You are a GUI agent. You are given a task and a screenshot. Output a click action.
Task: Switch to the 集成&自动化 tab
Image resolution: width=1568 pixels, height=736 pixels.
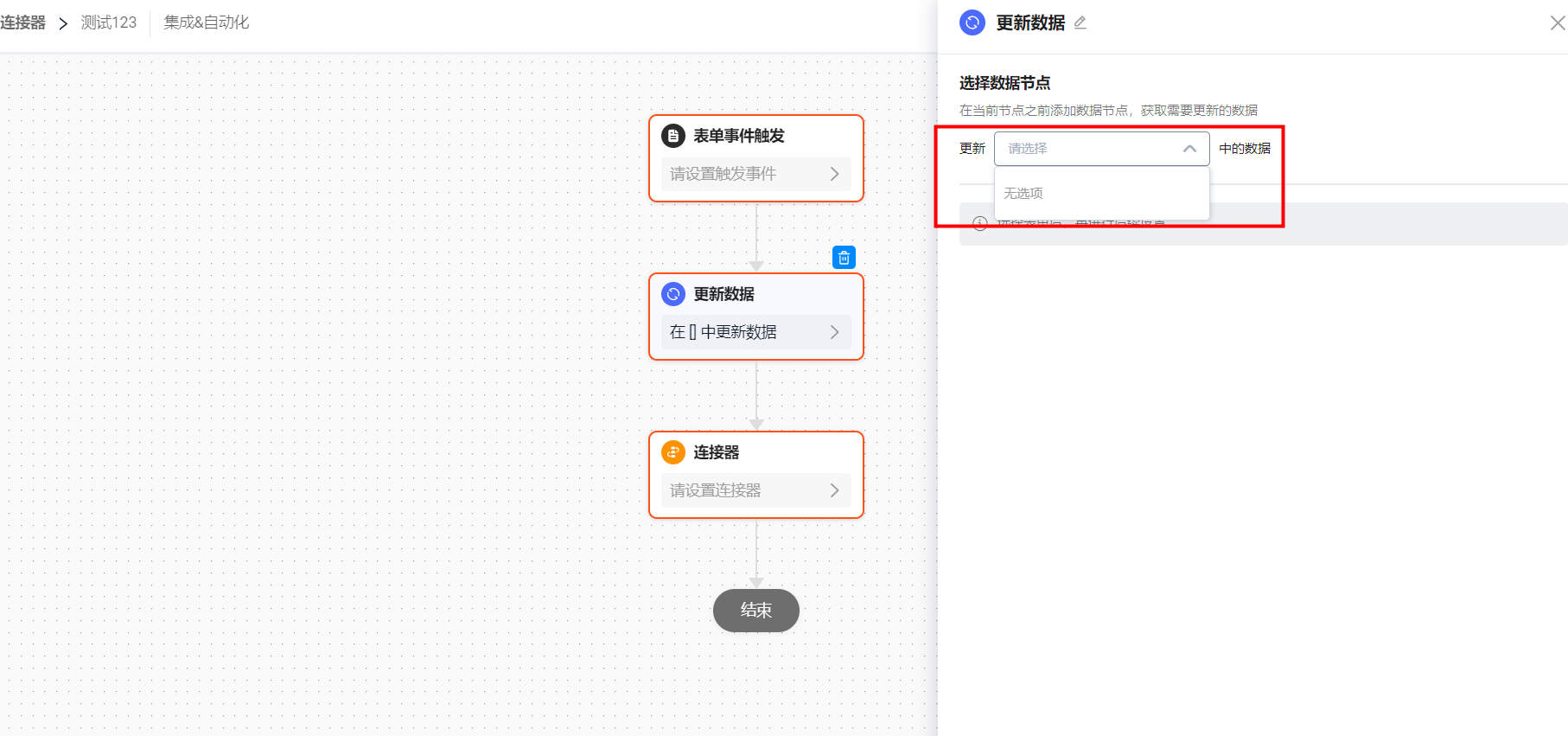[207, 22]
